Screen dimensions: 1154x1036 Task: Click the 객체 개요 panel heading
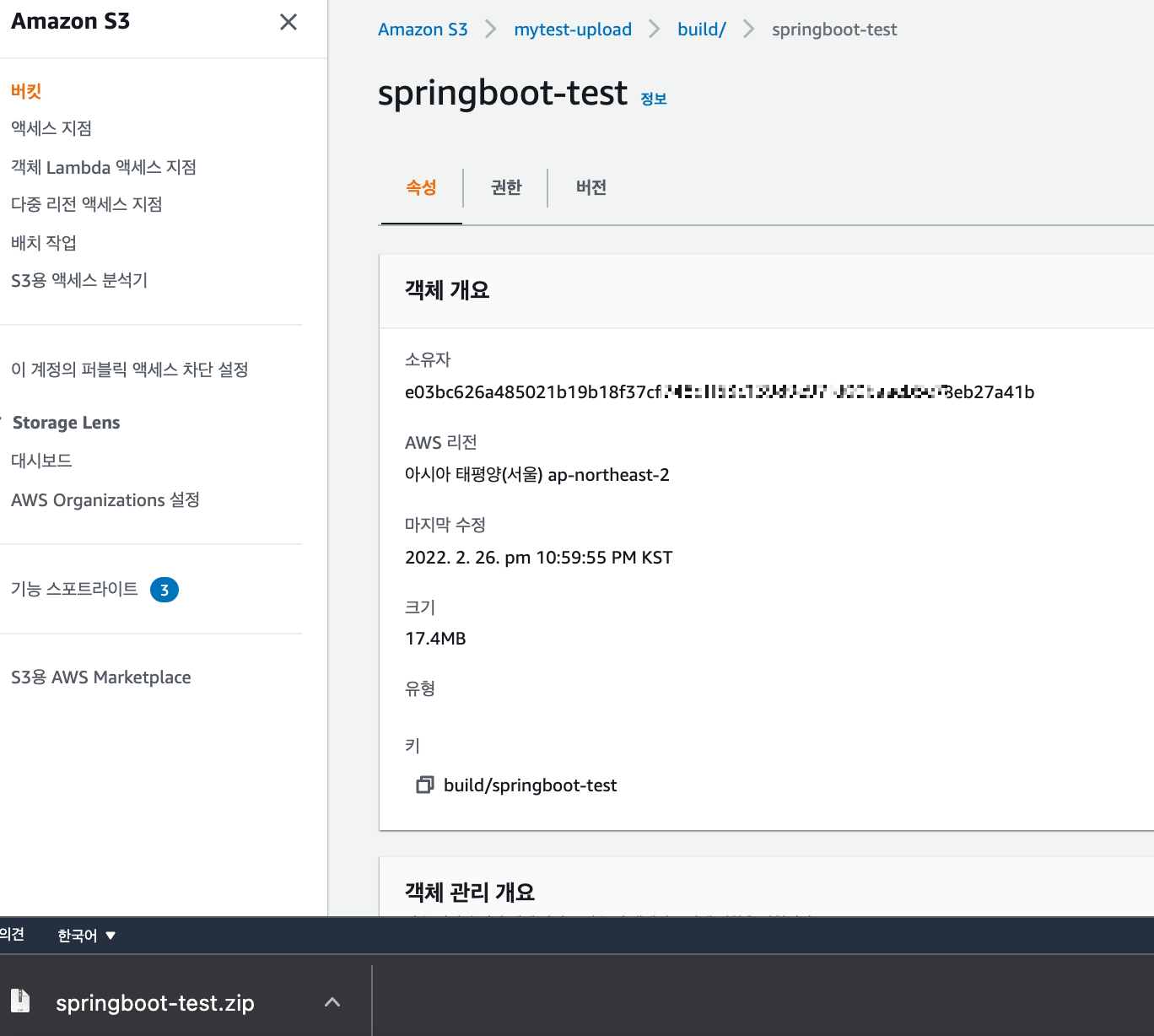point(447,290)
